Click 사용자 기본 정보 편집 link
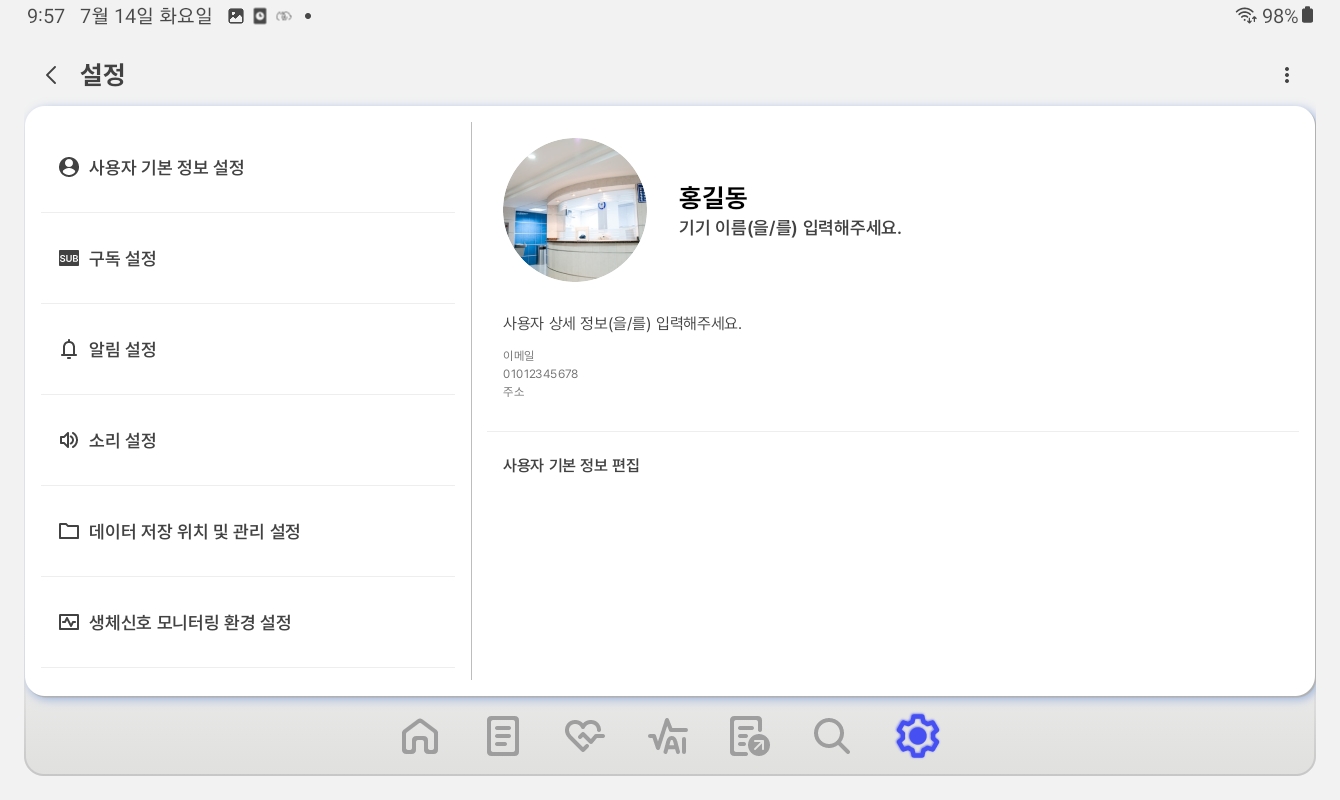 (x=571, y=465)
